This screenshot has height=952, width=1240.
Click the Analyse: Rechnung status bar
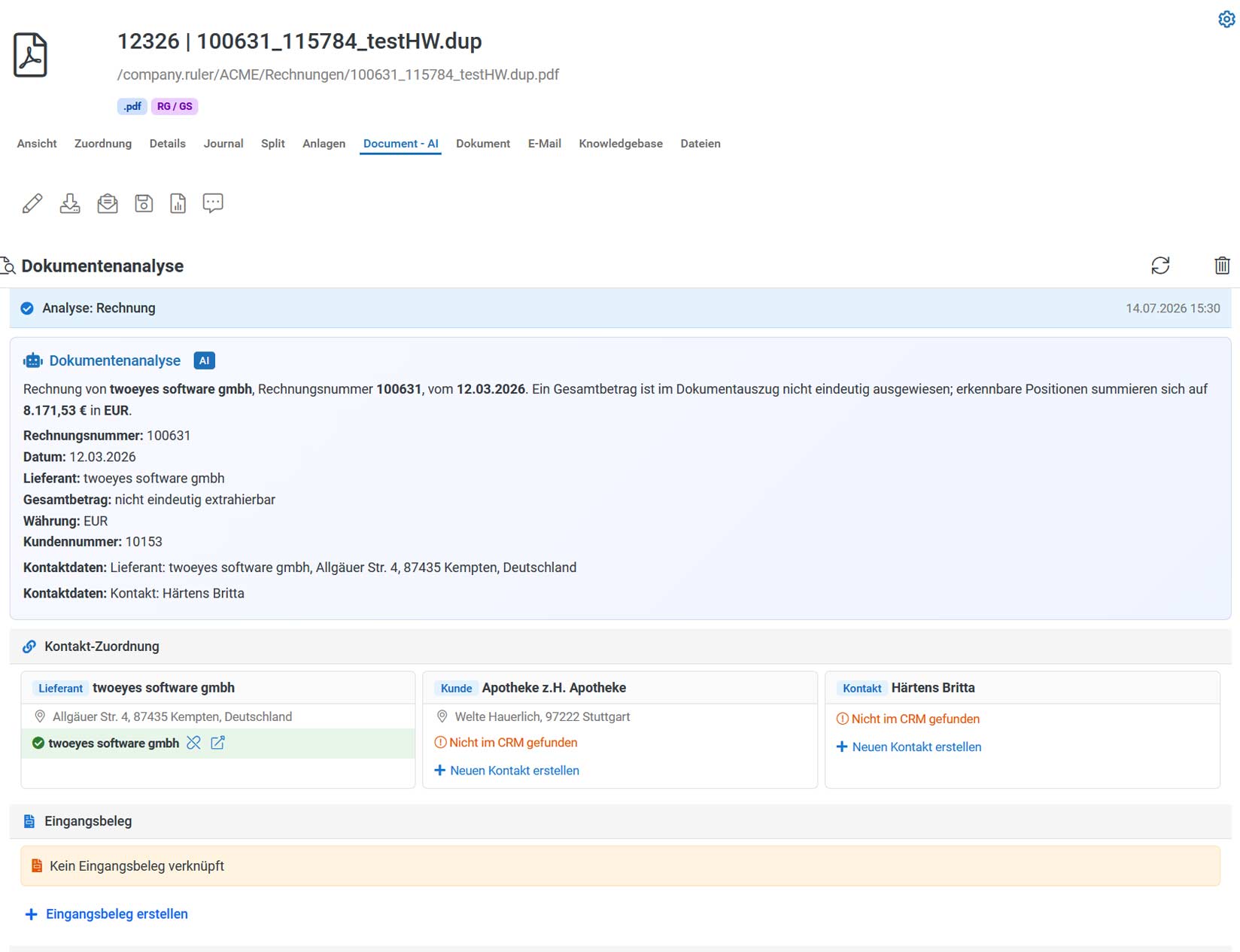pos(620,308)
